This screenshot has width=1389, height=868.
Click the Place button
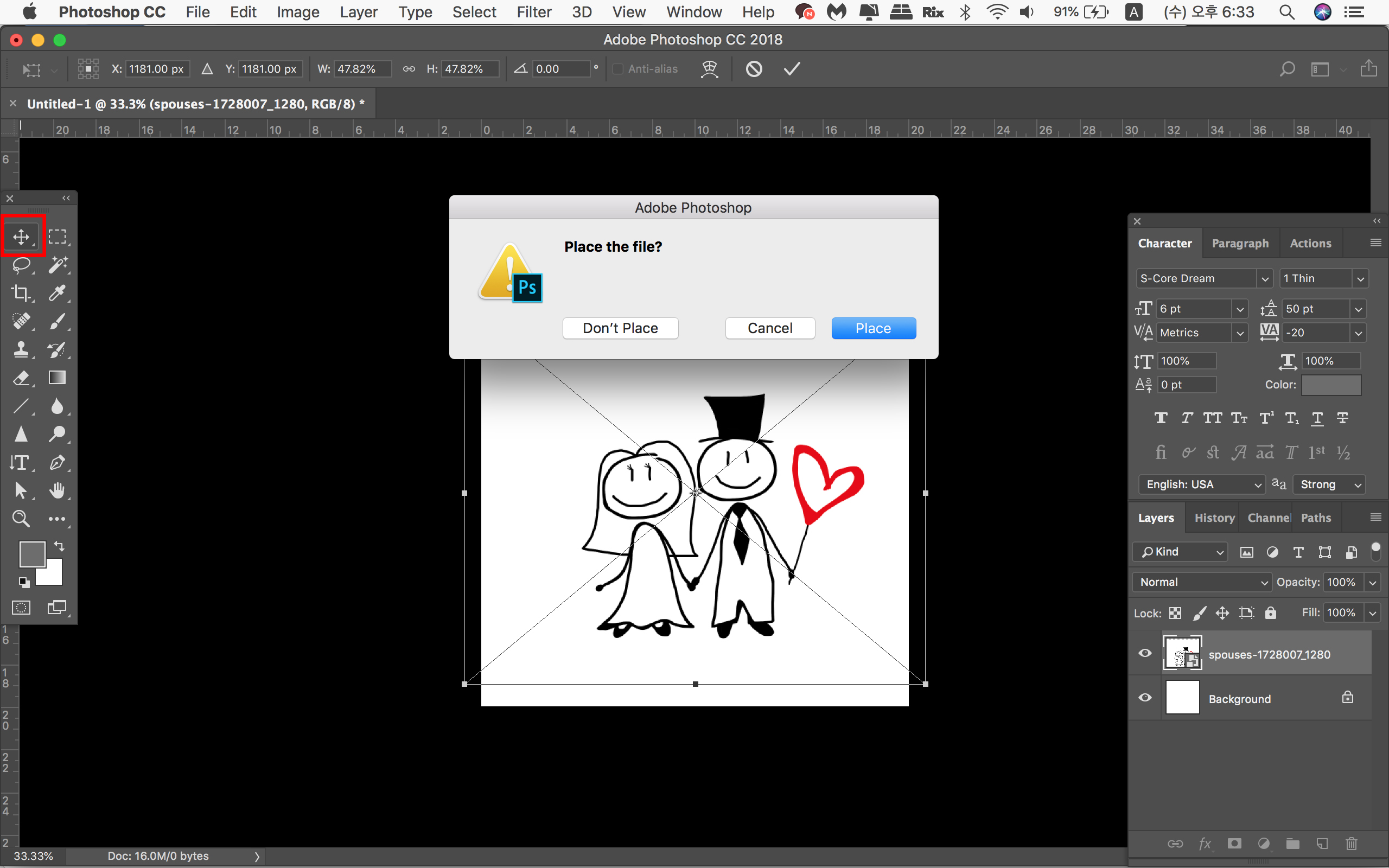coord(873,328)
